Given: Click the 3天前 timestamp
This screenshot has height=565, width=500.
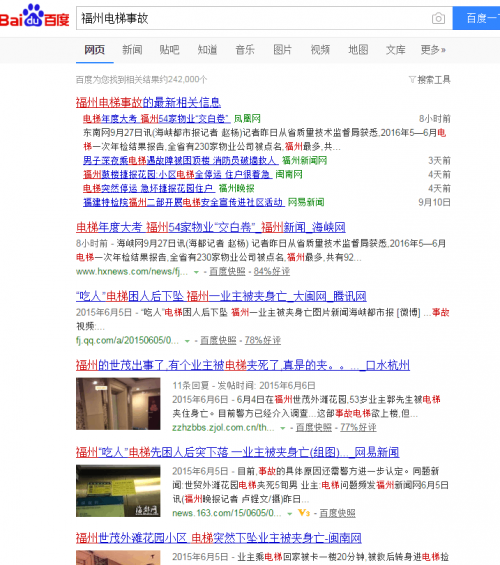Looking at the screenshot, I should click(x=439, y=160).
